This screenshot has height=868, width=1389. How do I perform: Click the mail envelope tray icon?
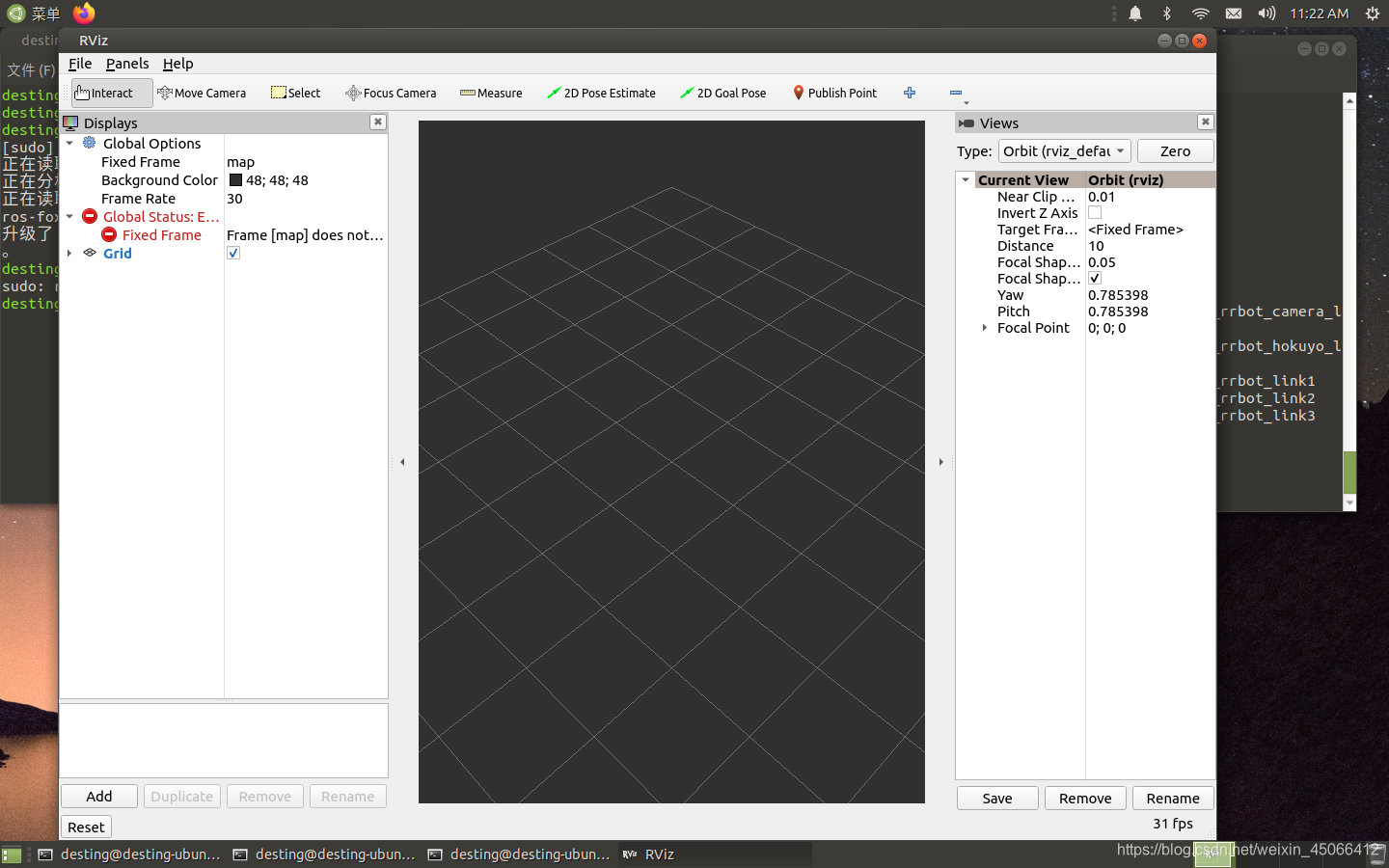tap(1234, 14)
